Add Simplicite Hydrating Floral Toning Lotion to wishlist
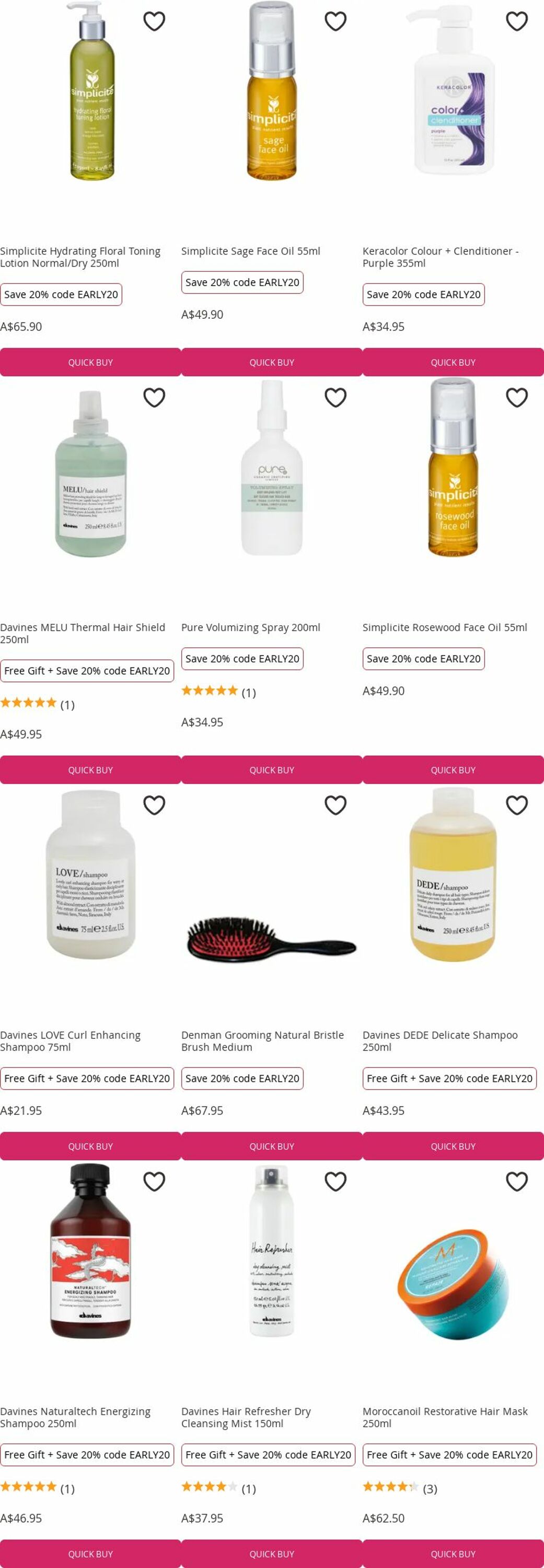 pyautogui.click(x=154, y=21)
